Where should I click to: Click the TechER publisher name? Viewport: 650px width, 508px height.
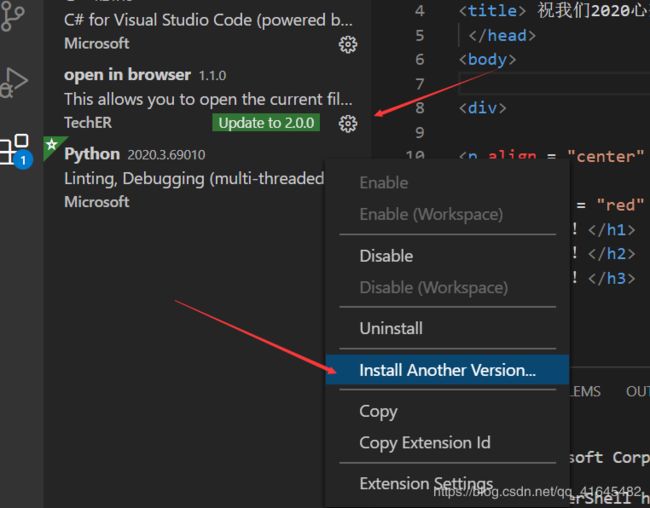pos(88,123)
